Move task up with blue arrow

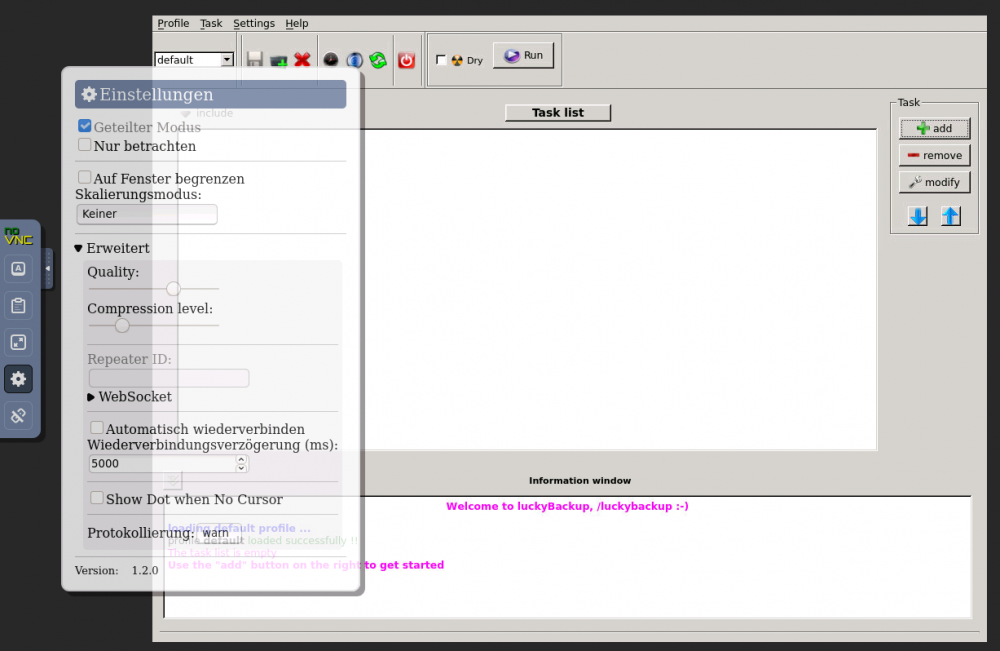click(951, 216)
